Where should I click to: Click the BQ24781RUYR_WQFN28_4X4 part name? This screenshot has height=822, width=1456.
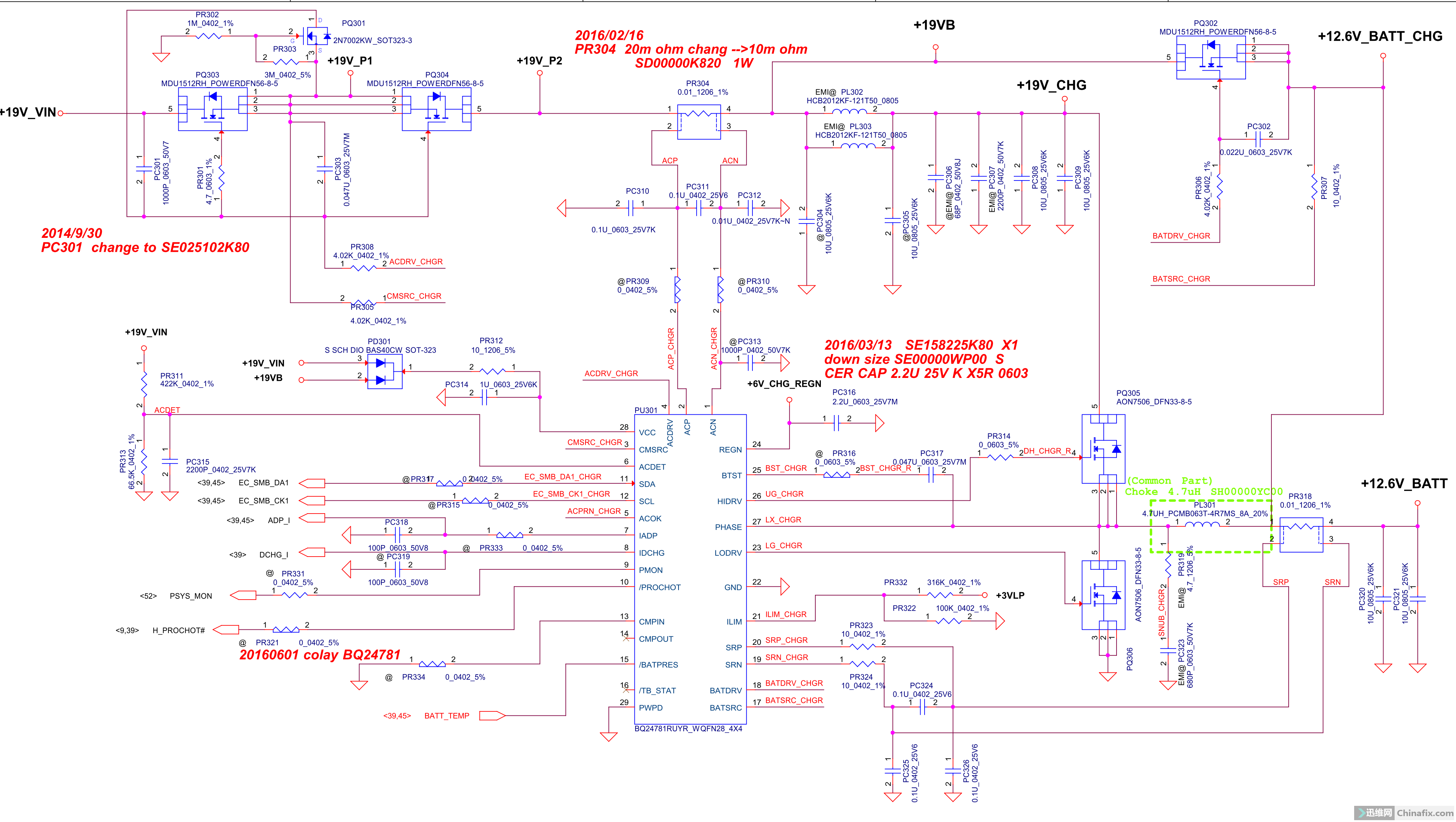click(688, 728)
